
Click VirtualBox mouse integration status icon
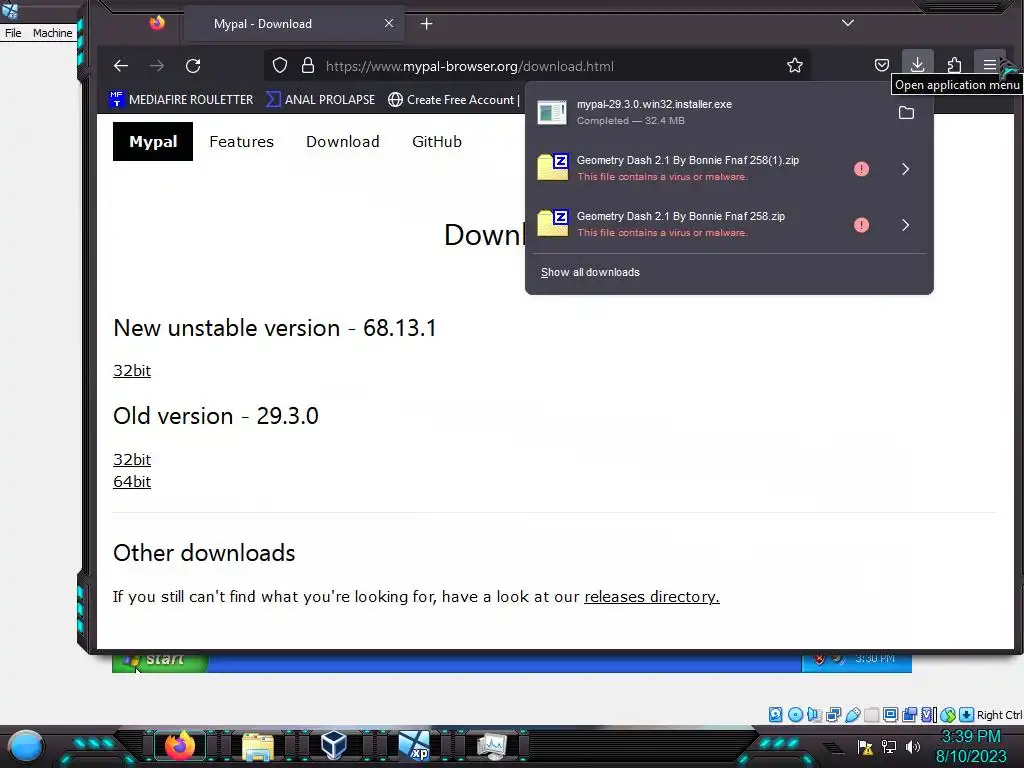pyautogui.click(x=948, y=714)
